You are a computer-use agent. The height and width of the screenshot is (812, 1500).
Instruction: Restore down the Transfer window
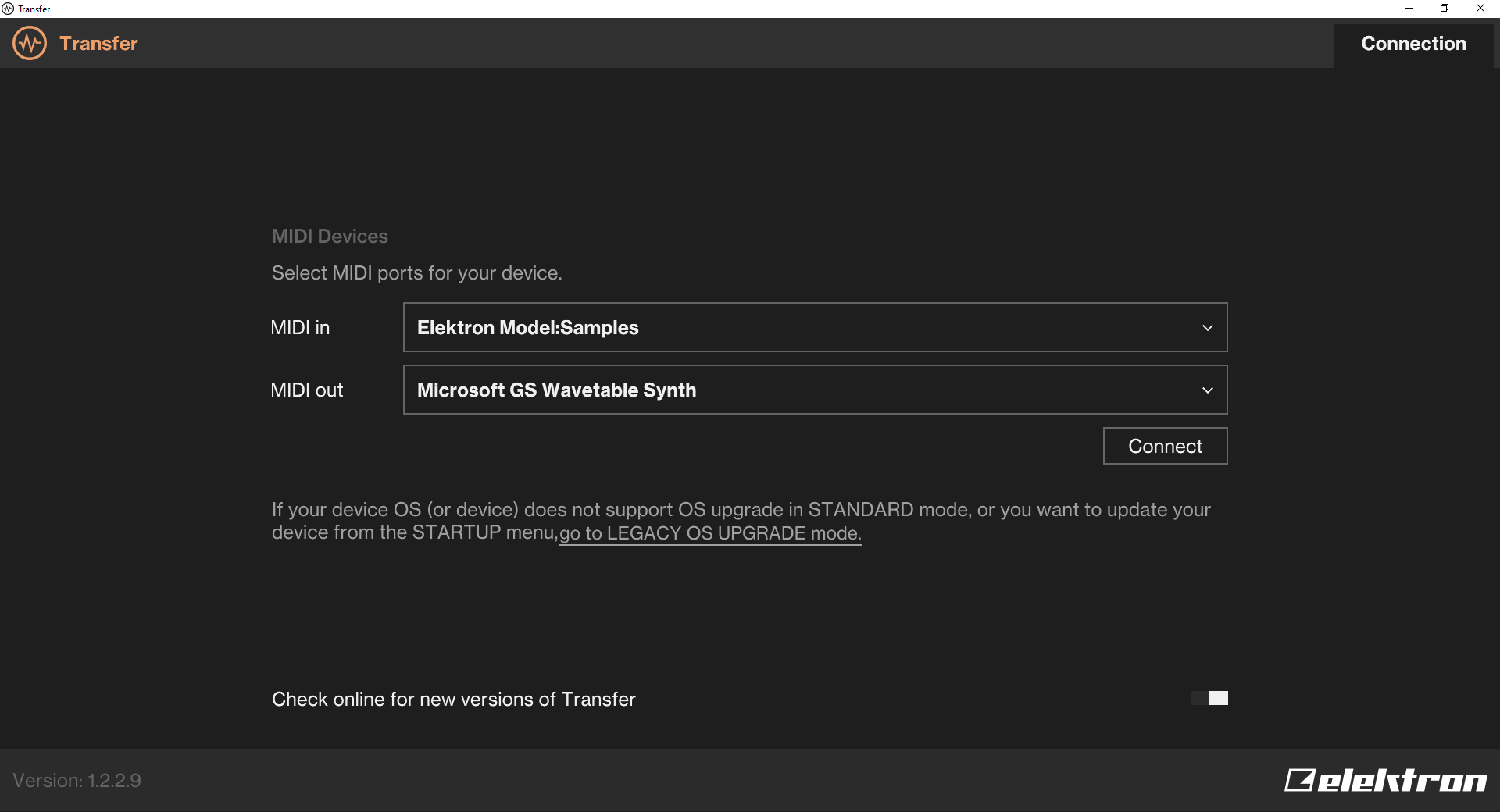click(x=1445, y=9)
